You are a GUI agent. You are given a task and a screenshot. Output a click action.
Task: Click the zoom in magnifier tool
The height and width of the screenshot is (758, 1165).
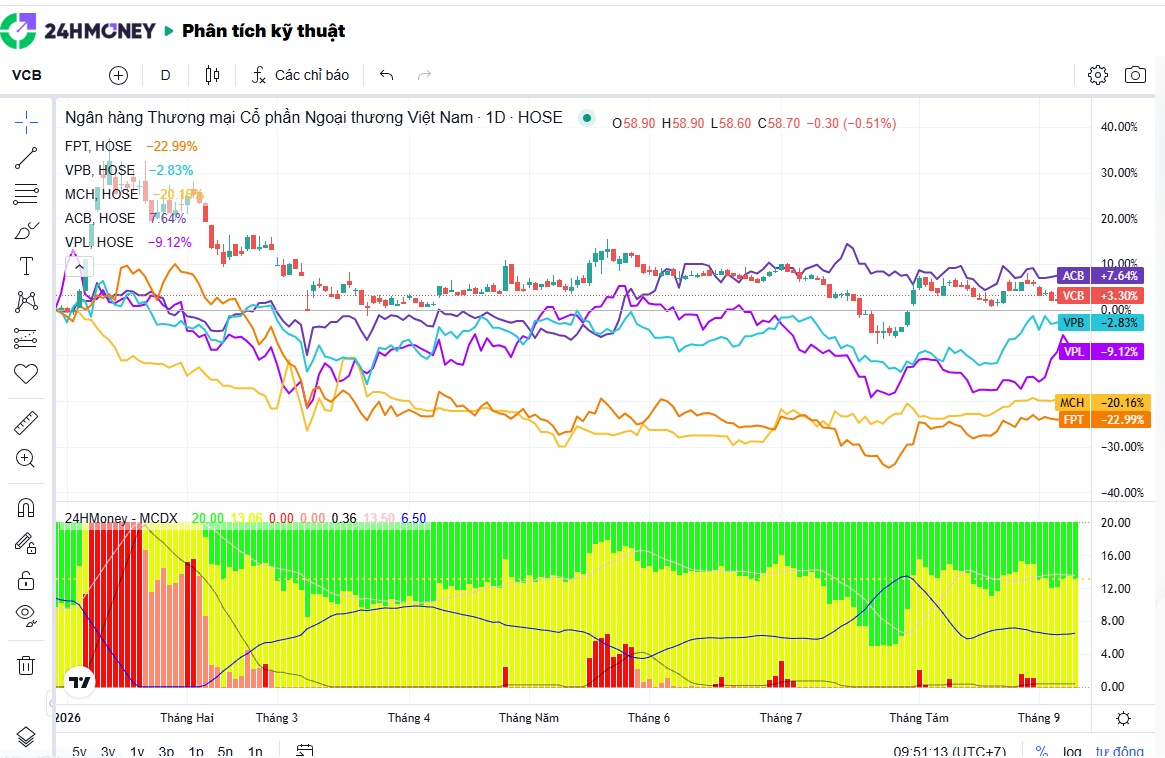click(x=26, y=459)
